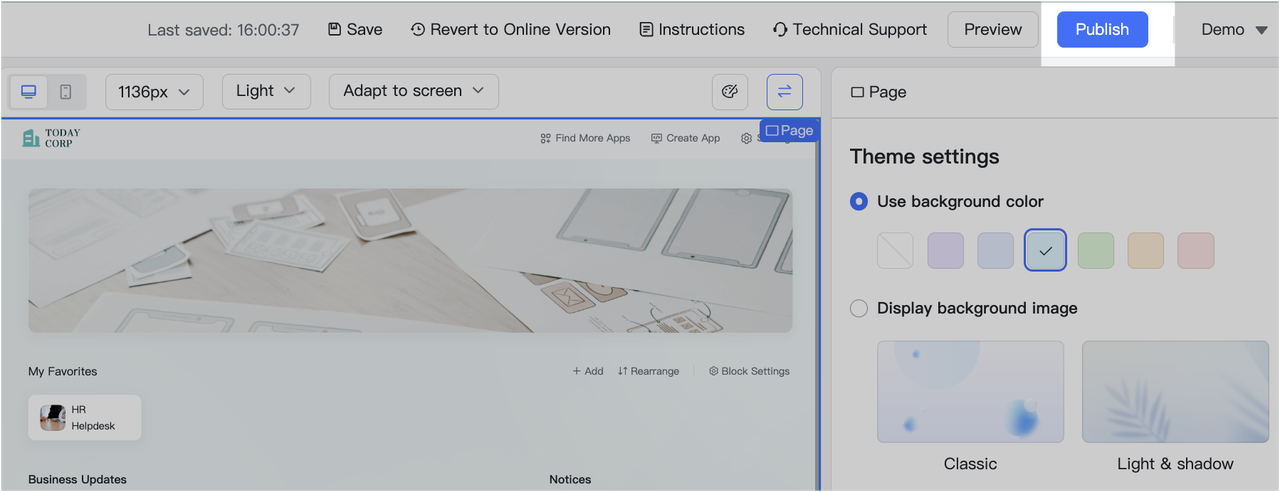Click the Save button
Viewport: 1280px width, 492px height.
click(355, 29)
